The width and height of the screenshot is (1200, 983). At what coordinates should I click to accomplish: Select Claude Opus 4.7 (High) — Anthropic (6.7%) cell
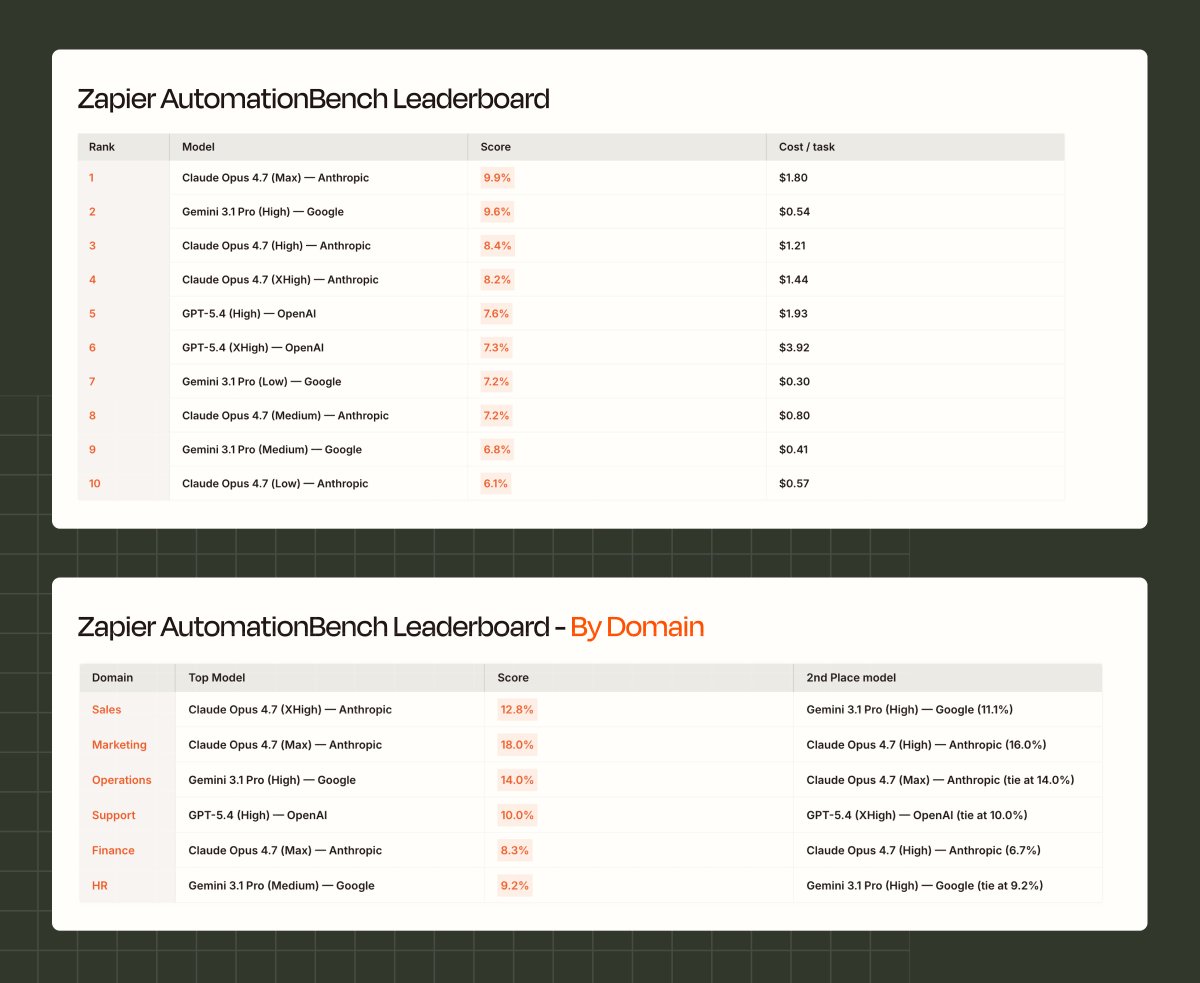[948, 850]
